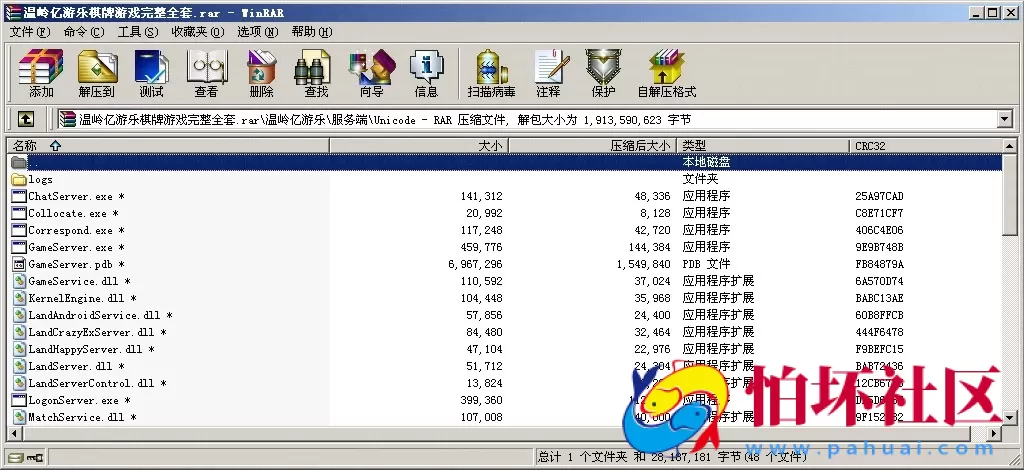Open the Commands (命令) menu
The width and height of the screenshot is (1024, 470).
pos(84,32)
